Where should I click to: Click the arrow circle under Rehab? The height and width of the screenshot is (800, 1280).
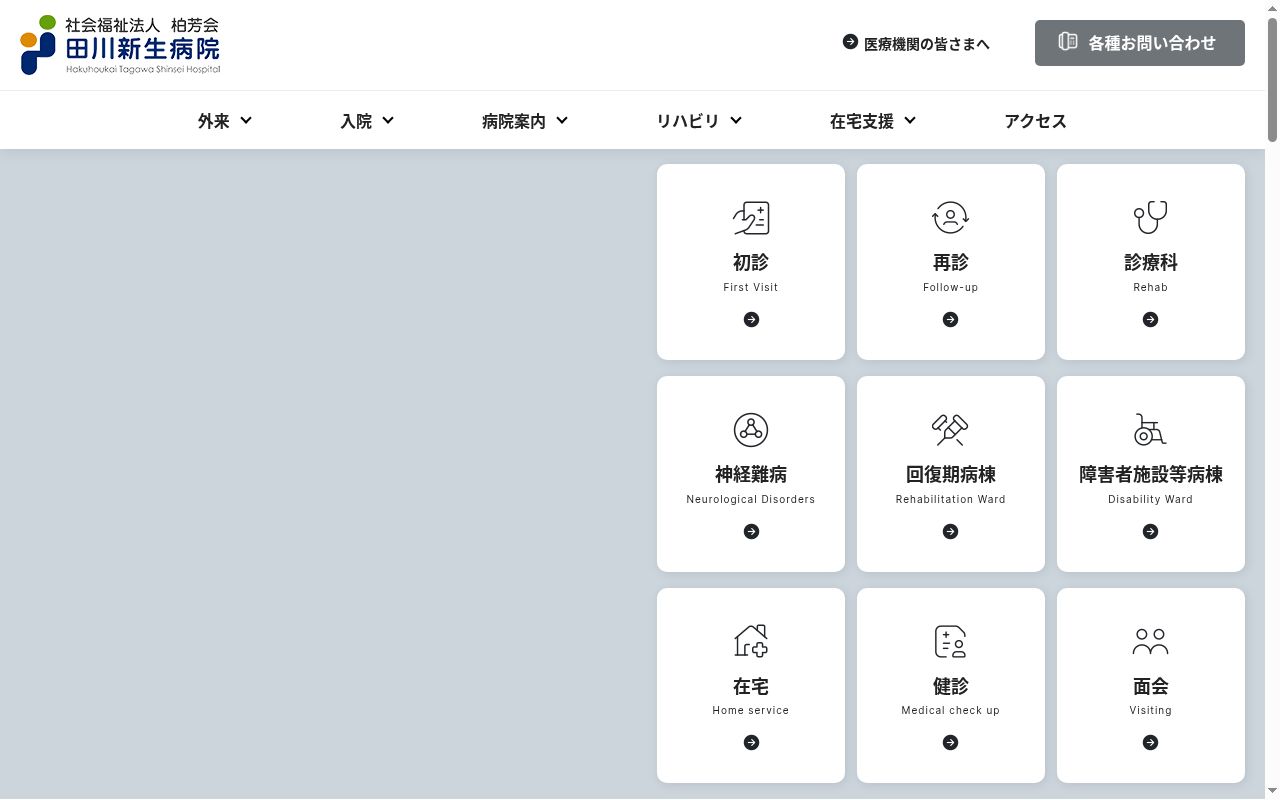coord(1151,320)
